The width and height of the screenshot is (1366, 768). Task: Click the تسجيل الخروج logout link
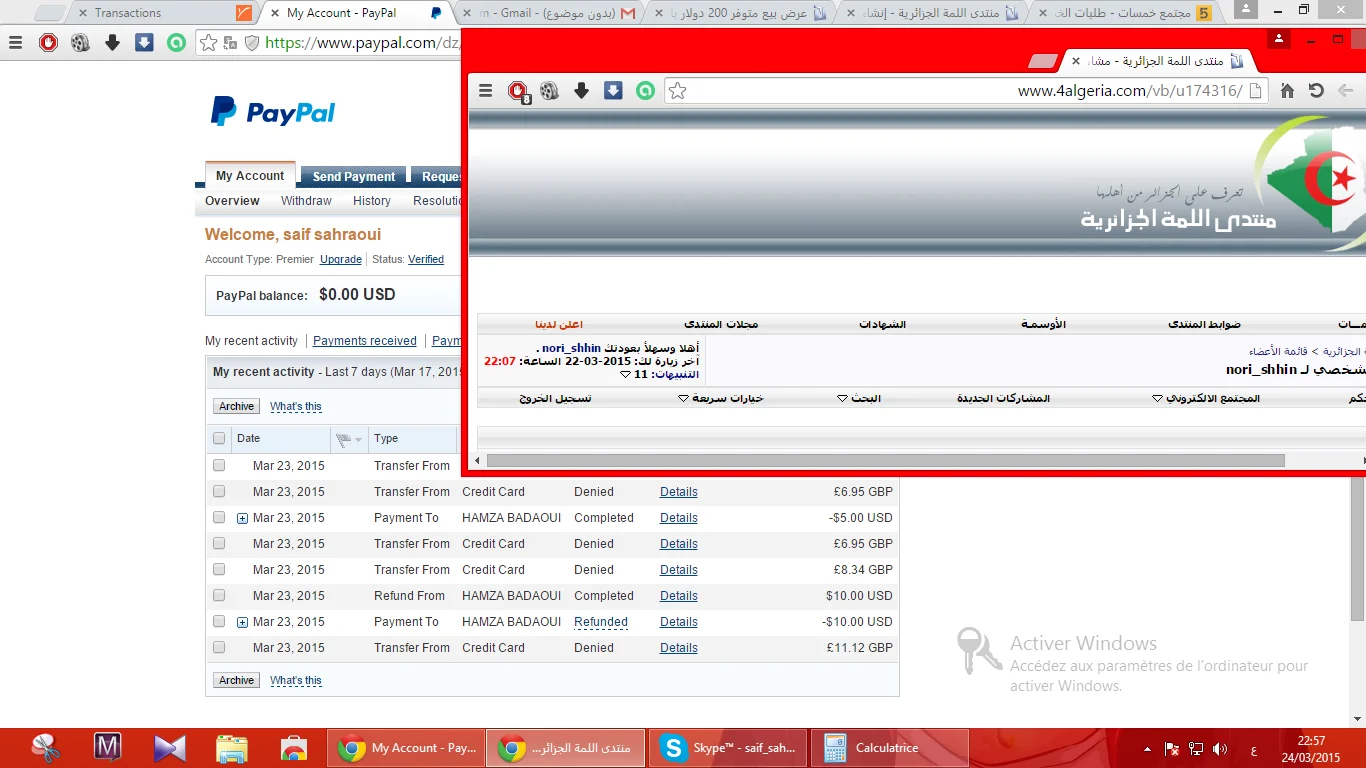point(555,398)
